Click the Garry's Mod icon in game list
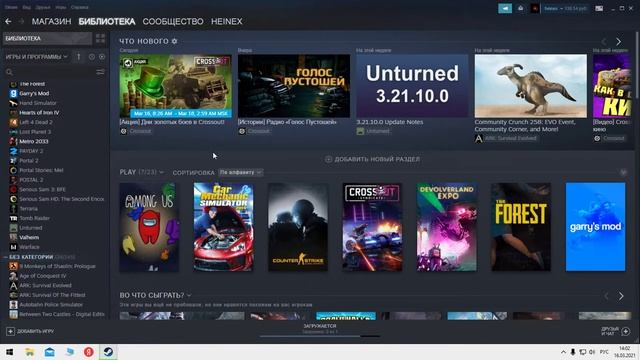 click(13, 93)
